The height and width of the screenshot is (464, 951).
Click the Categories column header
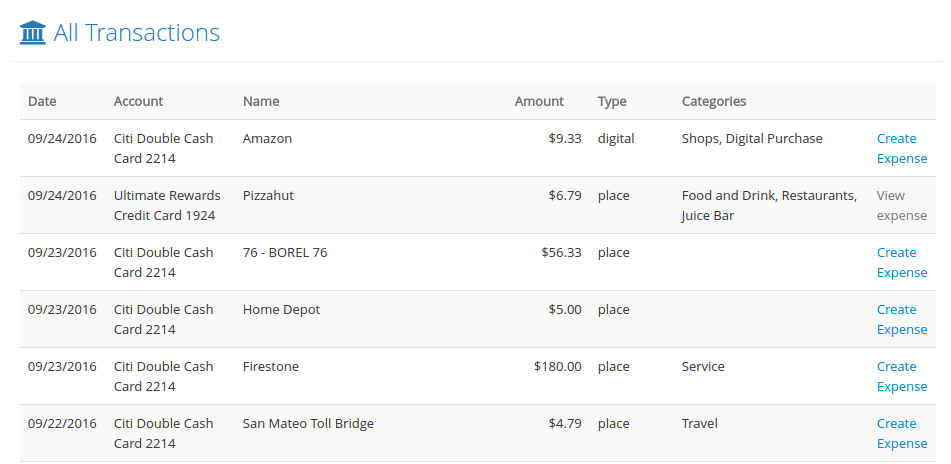tap(714, 101)
